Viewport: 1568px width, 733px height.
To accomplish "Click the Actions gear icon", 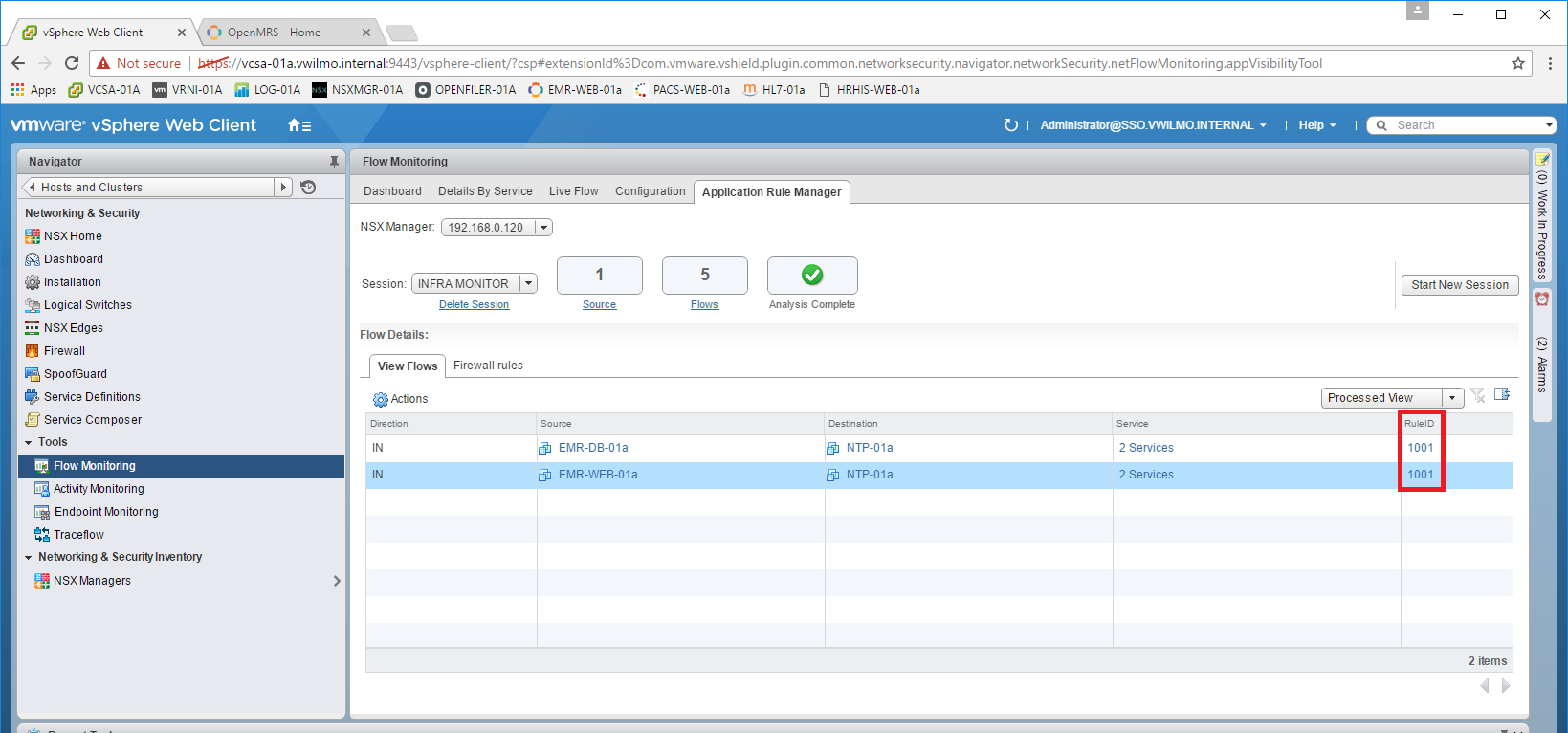I will pos(381,399).
